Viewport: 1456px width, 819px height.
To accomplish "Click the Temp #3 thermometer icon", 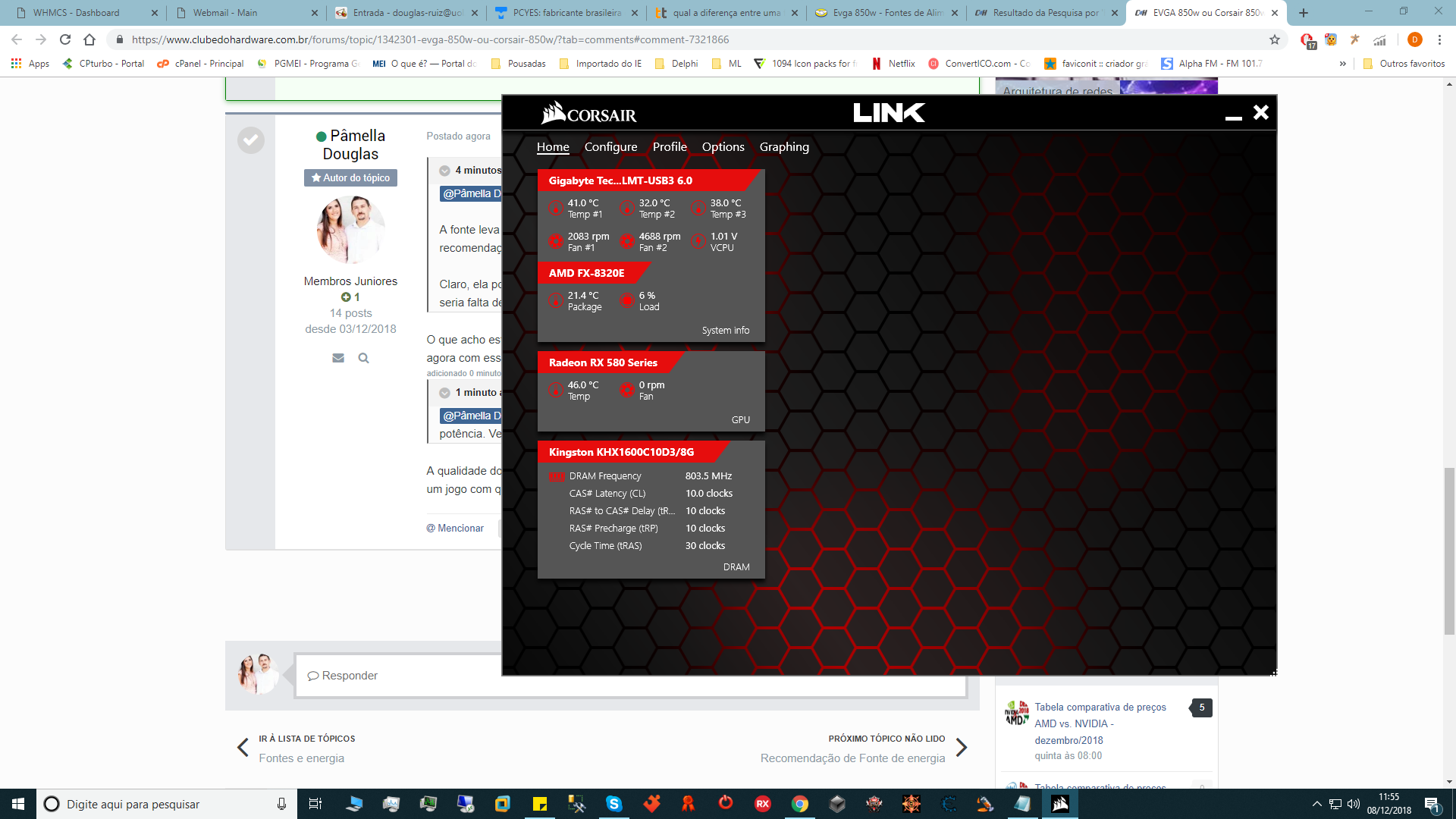I will (698, 208).
